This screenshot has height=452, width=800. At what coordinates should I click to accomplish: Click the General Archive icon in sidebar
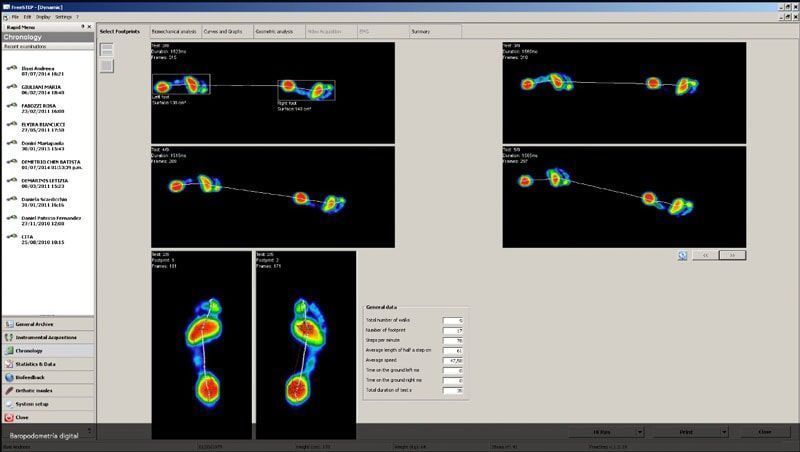(9, 325)
